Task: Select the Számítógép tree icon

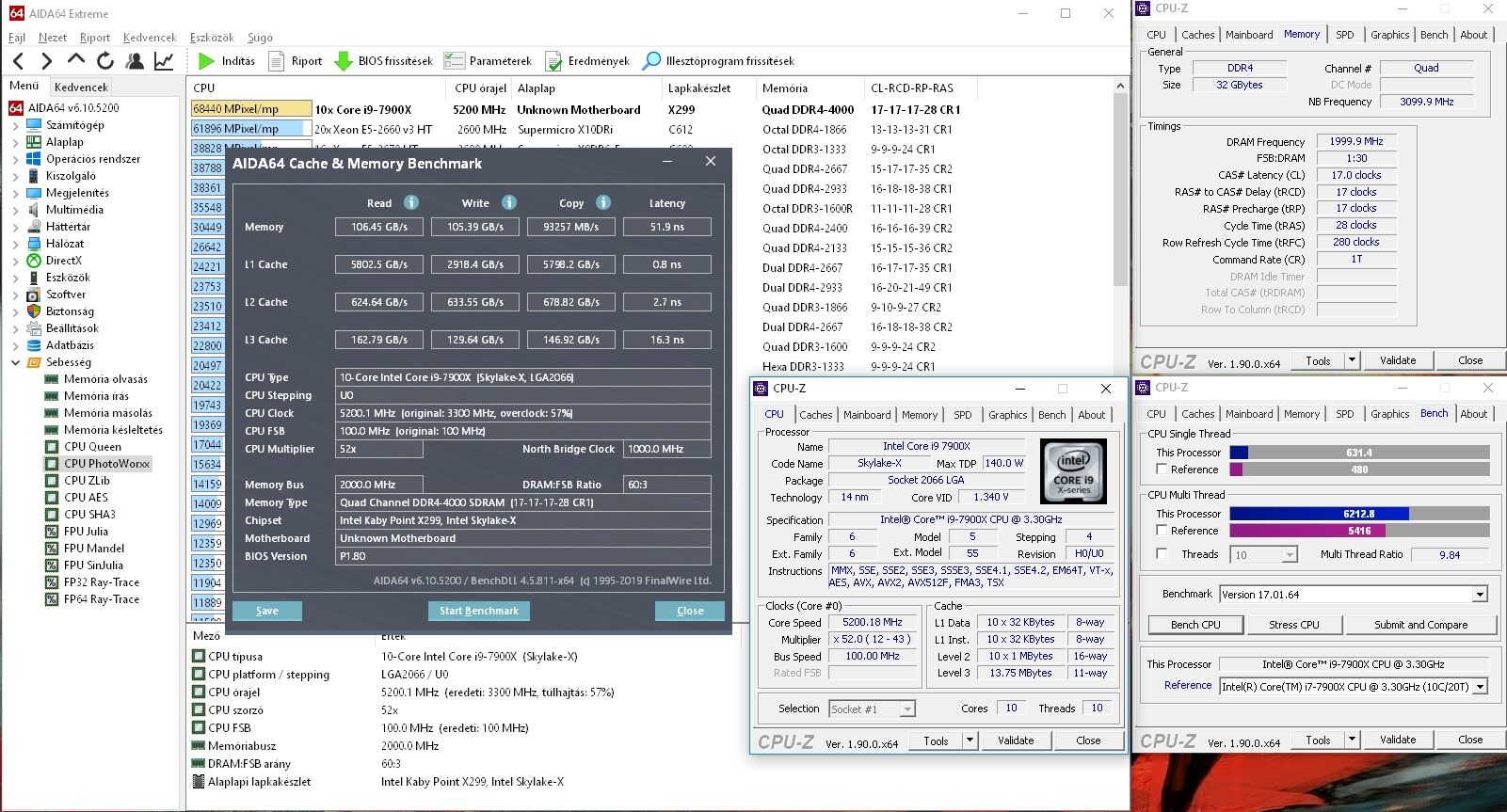Action: click(x=35, y=125)
